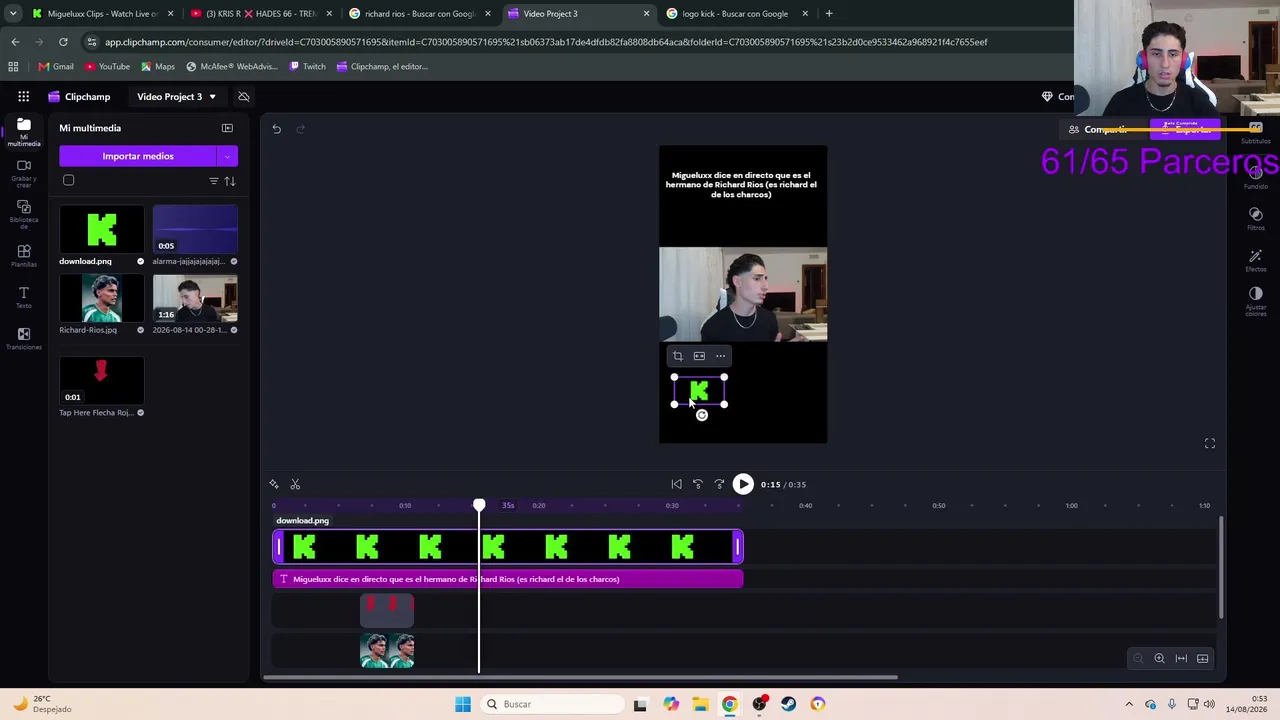Open more options on floating toolbar
Viewport: 1280px width, 720px height.
tap(720, 356)
